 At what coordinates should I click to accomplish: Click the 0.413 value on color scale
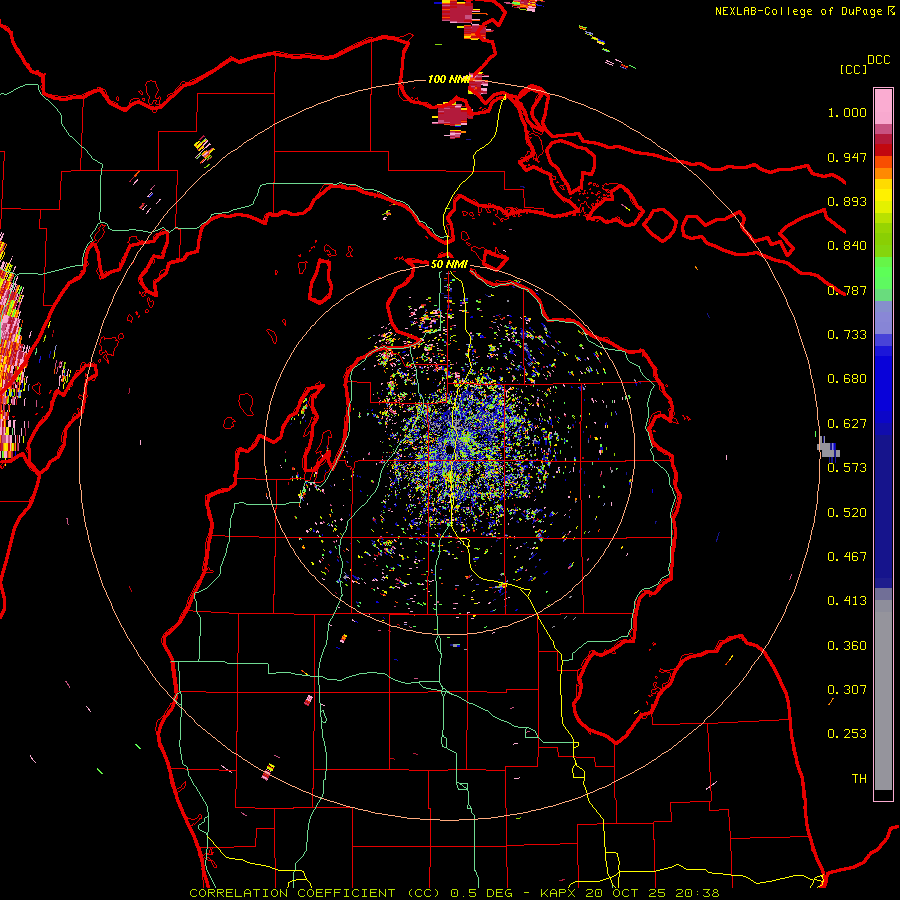click(x=847, y=601)
